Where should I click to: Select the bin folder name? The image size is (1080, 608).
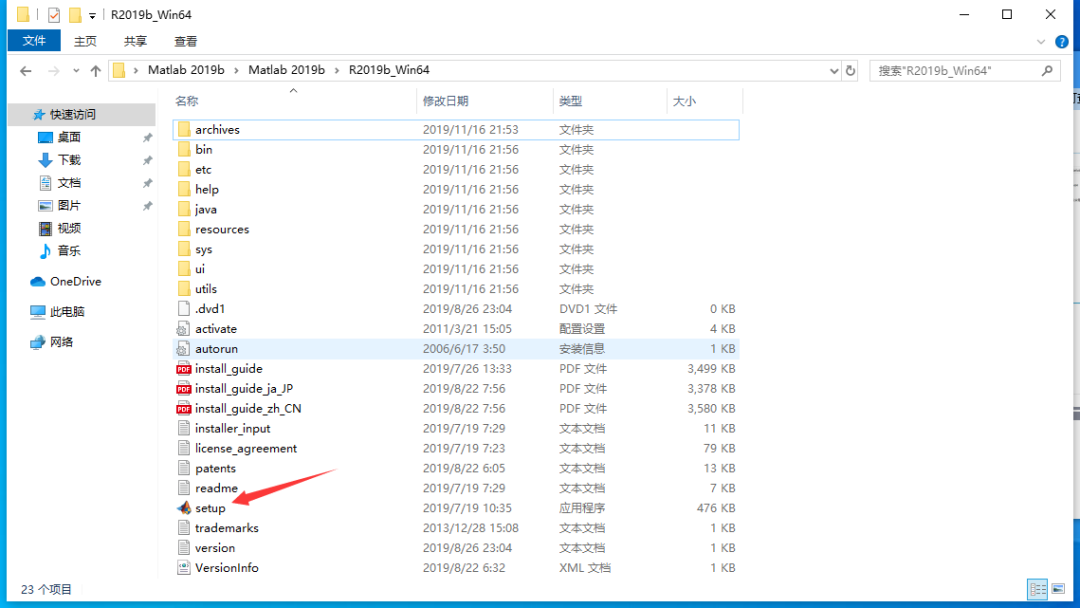click(204, 149)
